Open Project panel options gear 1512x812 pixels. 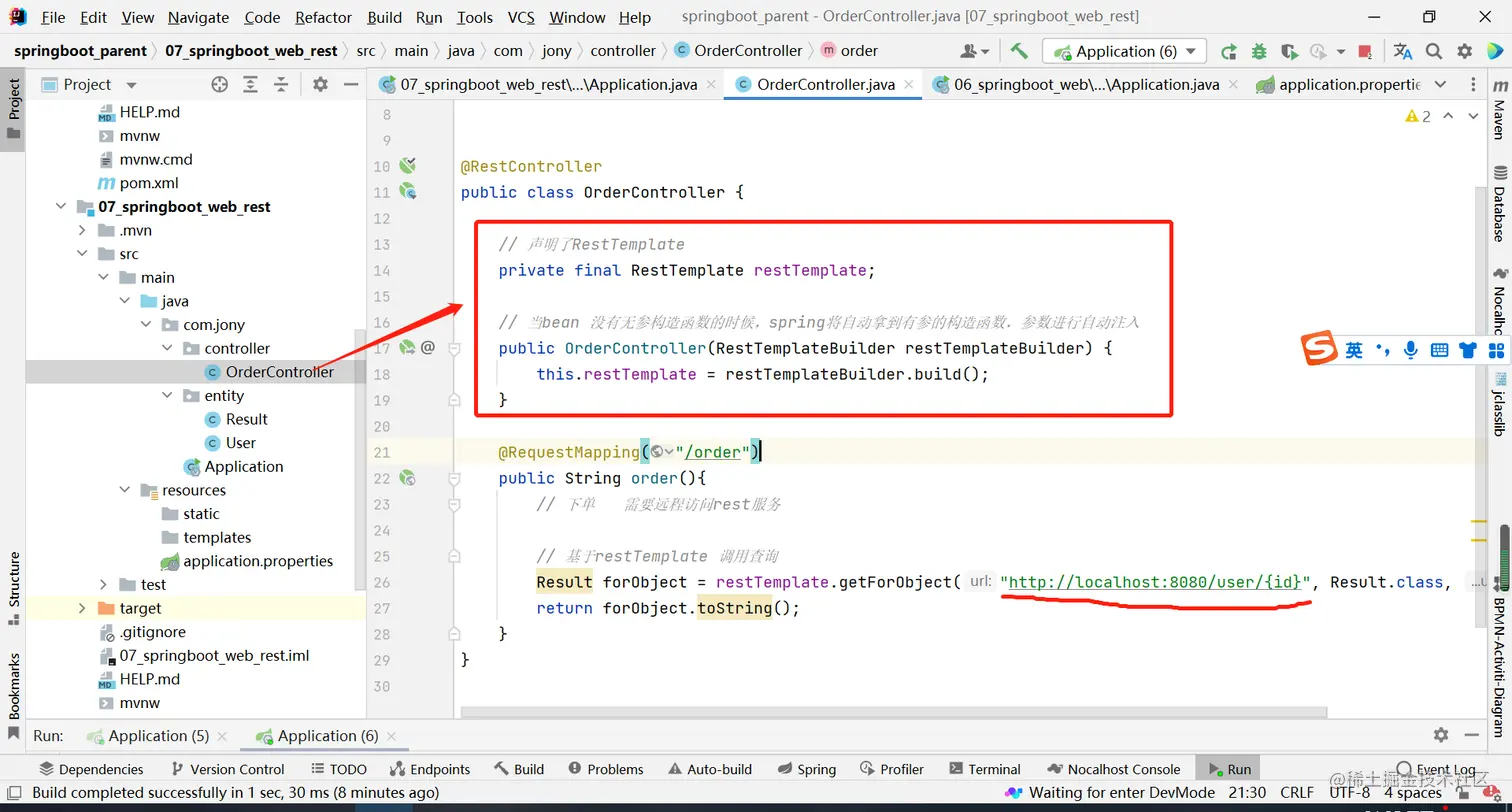tap(320, 85)
